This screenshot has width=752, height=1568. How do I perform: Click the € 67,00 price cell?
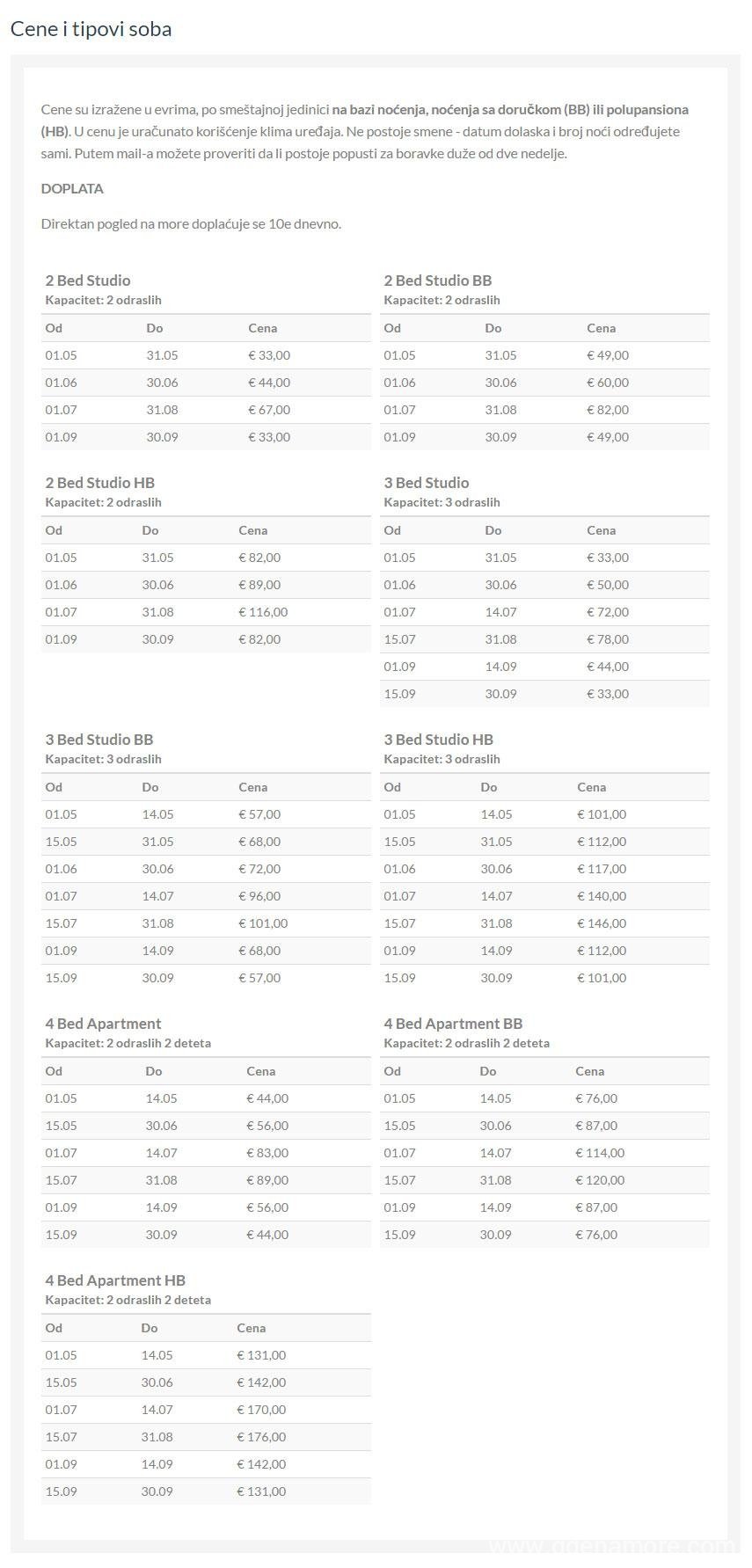click(269, 410)
